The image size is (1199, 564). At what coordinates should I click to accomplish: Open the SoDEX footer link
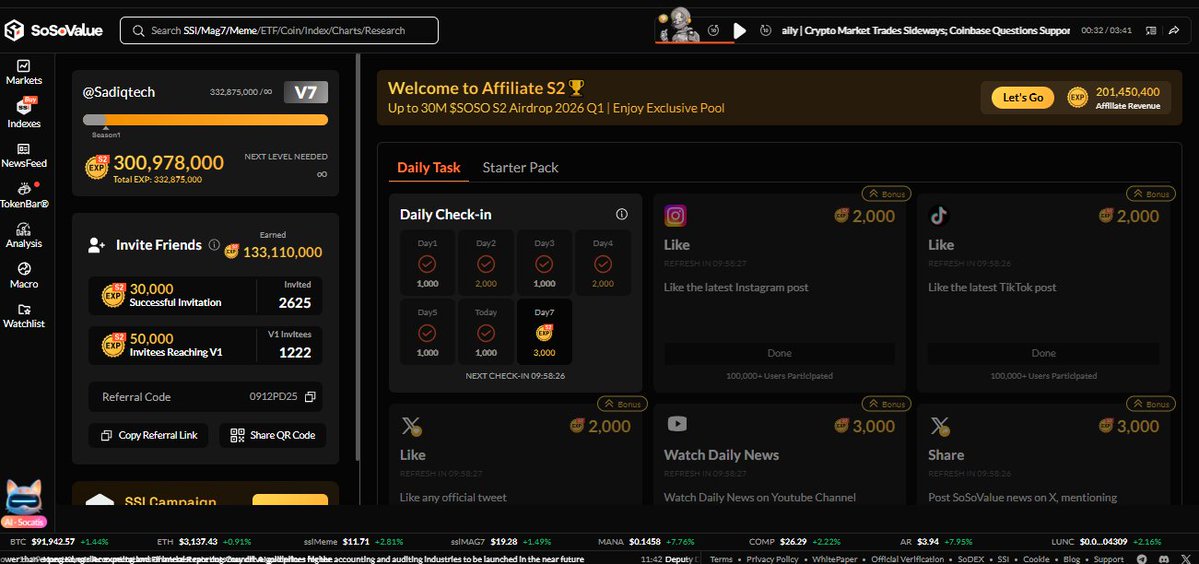(970, 559)
